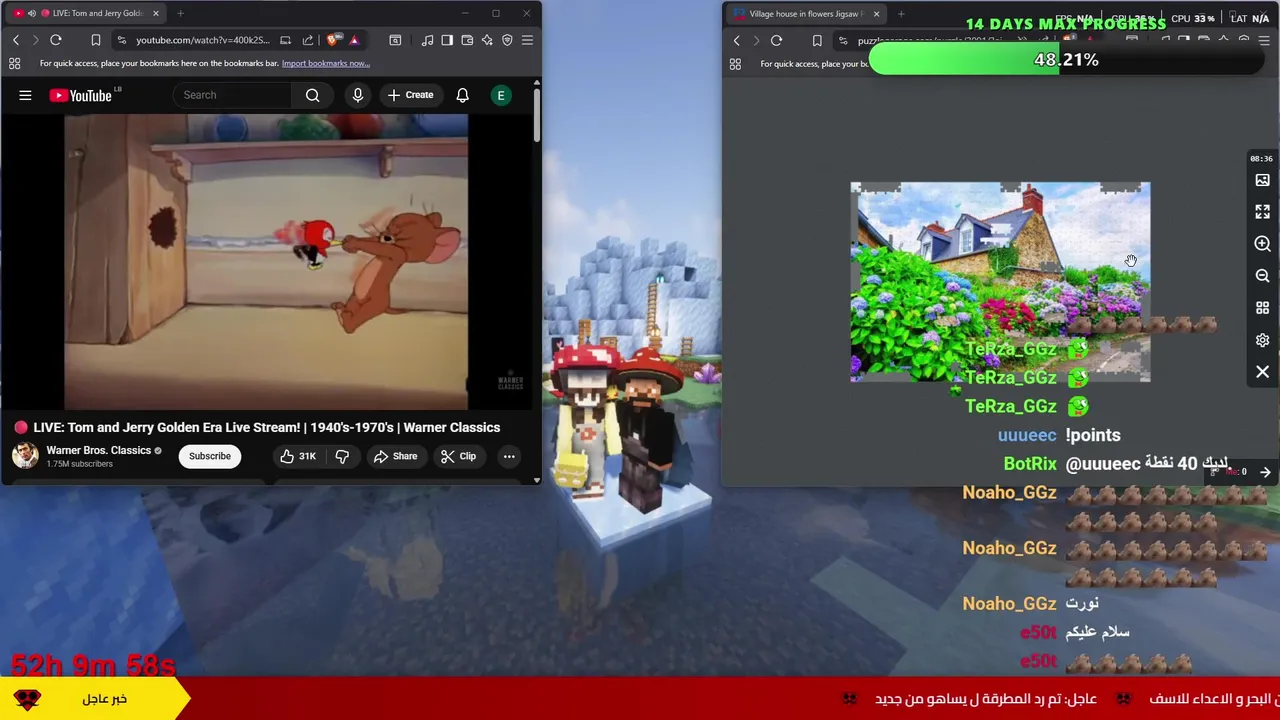Open Brave Rewards triangle icon
This screenshot has height=720, width=1280.
(x=354, y=40)
